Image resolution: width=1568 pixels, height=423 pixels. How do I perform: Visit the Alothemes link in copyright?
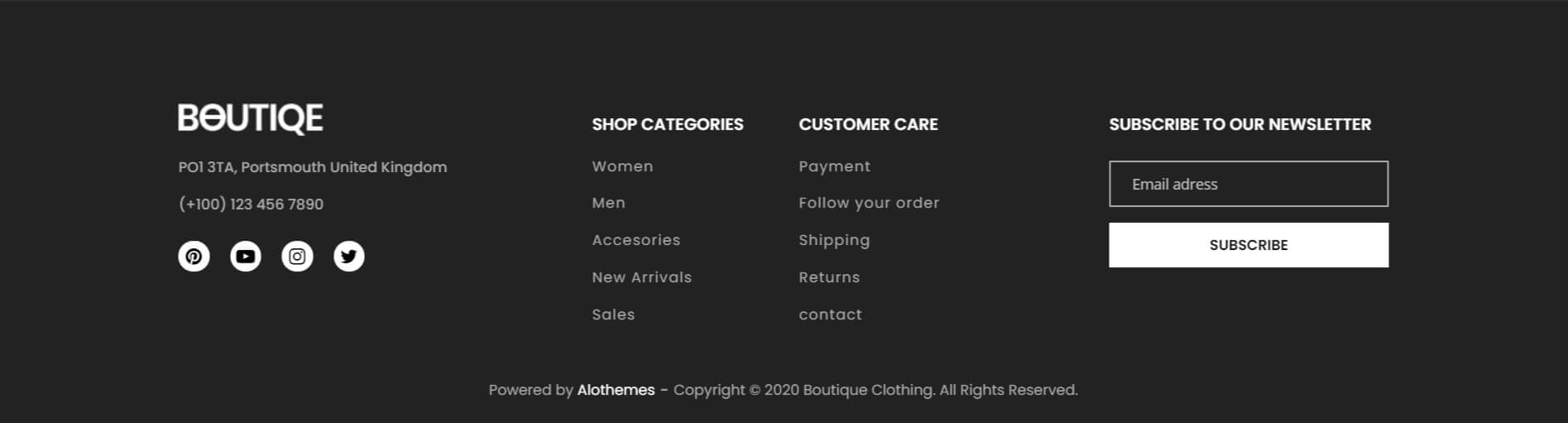point(616,390)
